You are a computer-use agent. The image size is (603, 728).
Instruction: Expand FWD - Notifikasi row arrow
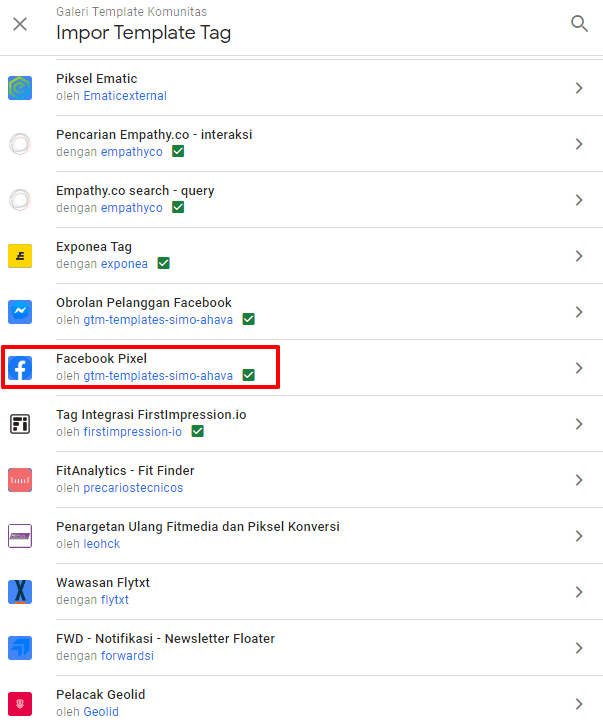579,648
